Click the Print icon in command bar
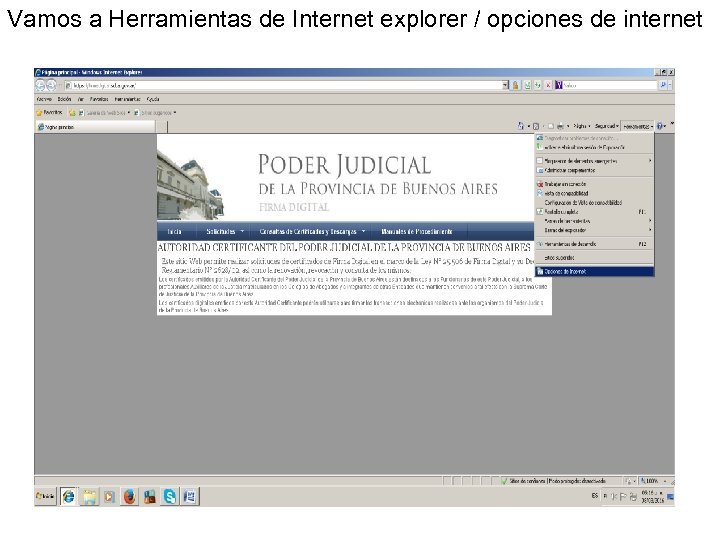 click(x=560, y=126)
